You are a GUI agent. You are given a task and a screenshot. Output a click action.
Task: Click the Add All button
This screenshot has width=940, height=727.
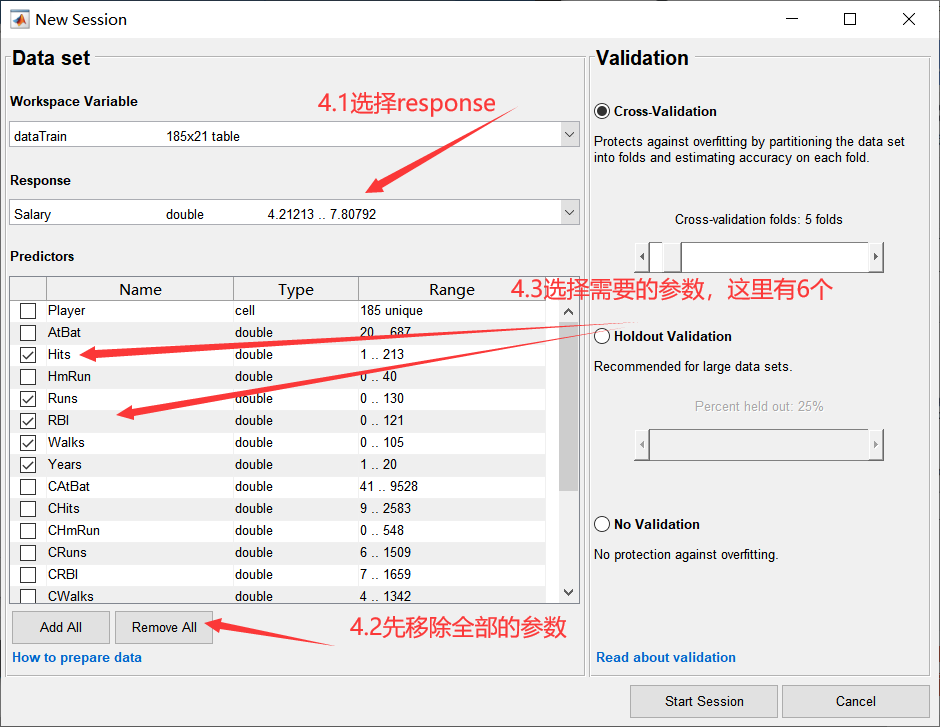click(60, 627)
